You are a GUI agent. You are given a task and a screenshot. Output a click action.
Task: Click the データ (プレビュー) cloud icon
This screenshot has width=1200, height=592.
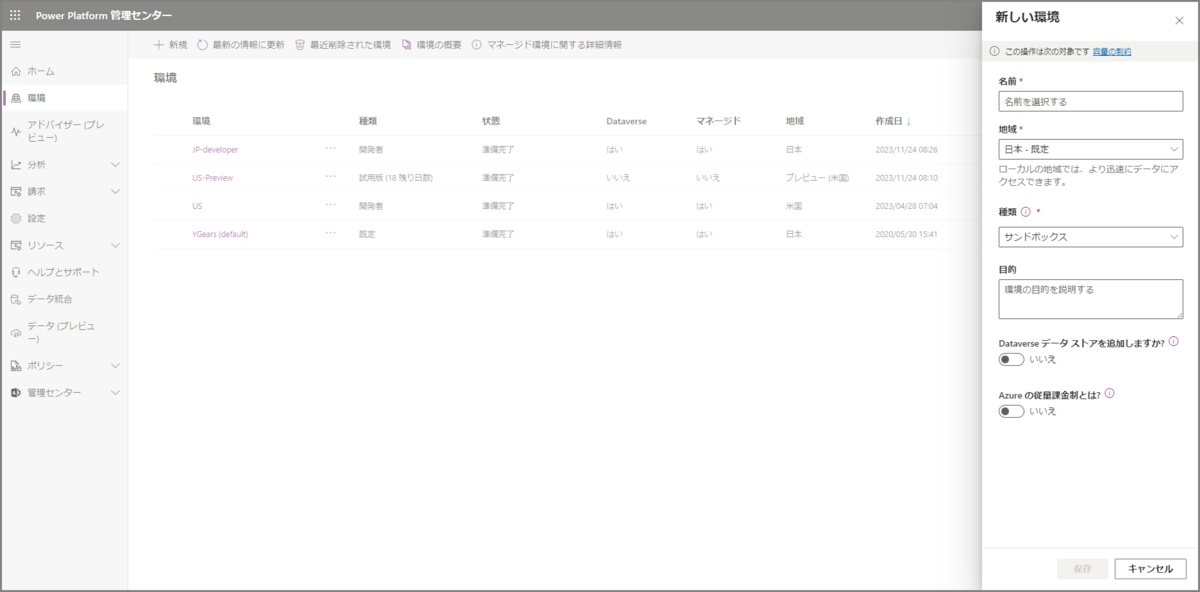point(16,332)
